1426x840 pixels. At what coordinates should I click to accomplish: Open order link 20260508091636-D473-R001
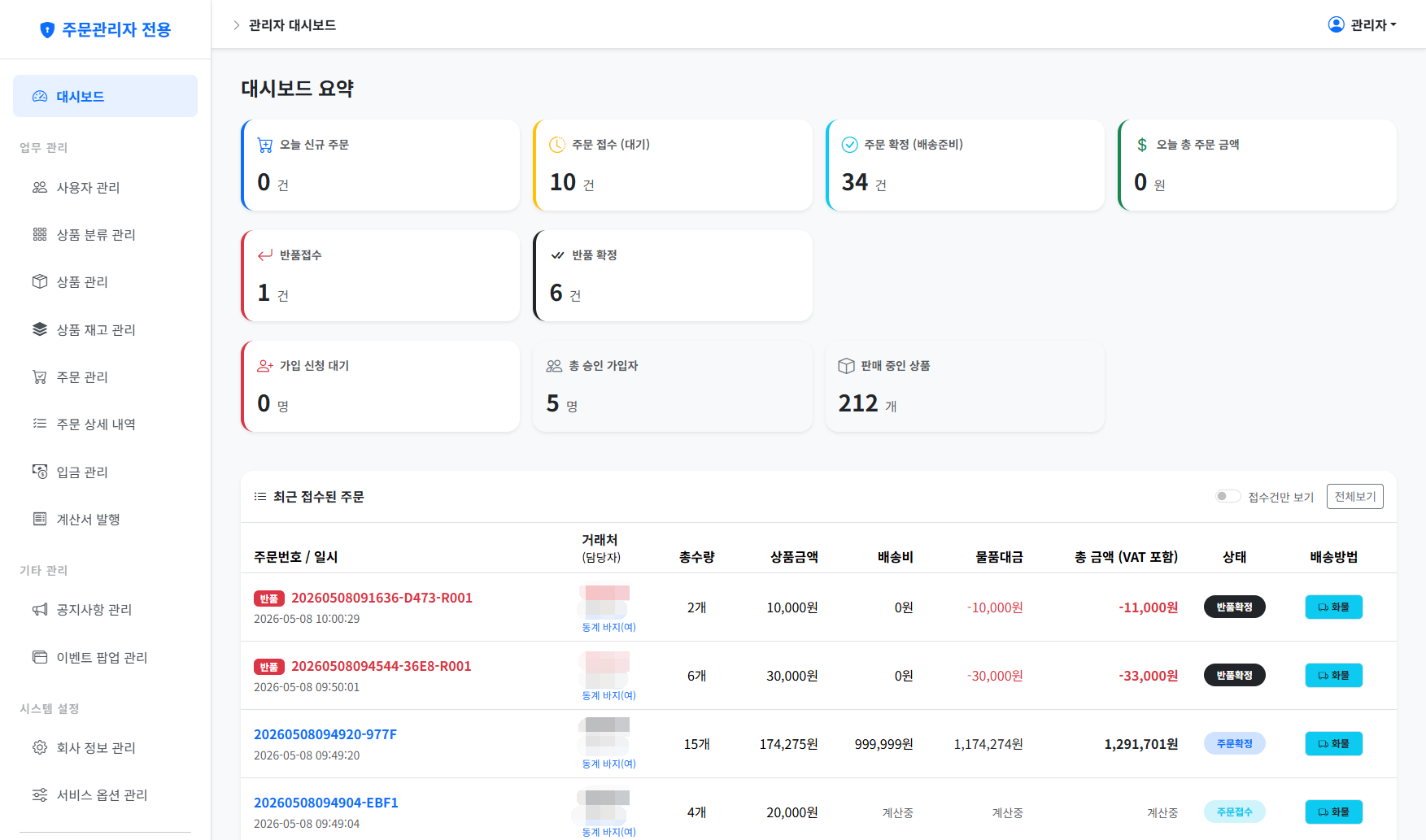point(382,598)
